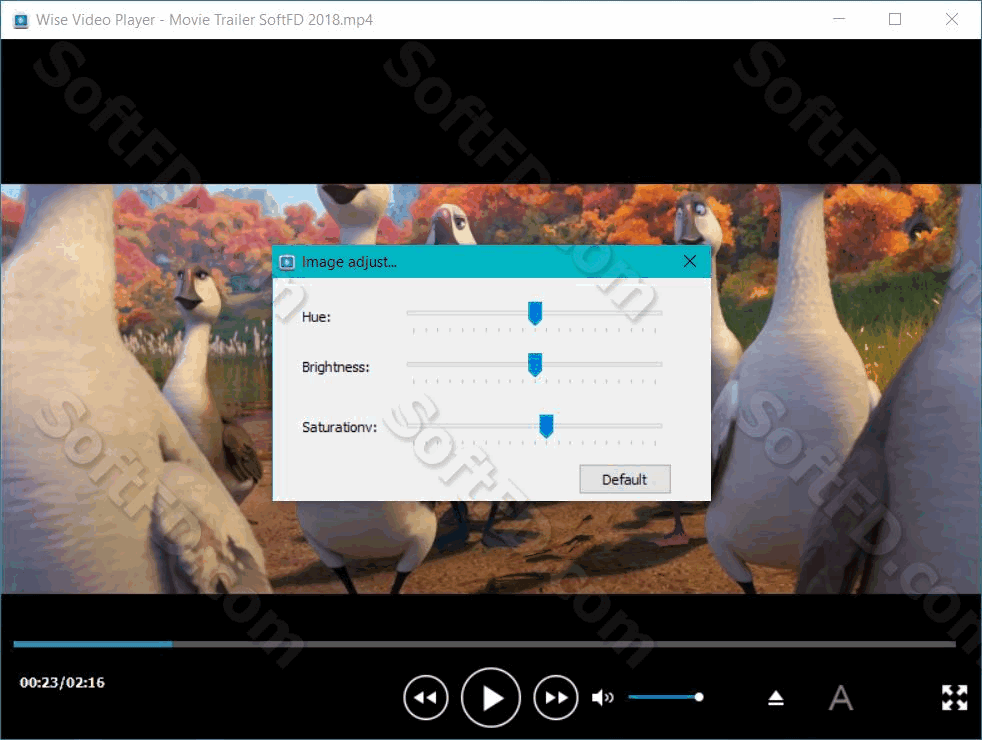Close the Image adjust dialog
The width and height of the screenshot is (982, 740).
click(x=690, y=261)
